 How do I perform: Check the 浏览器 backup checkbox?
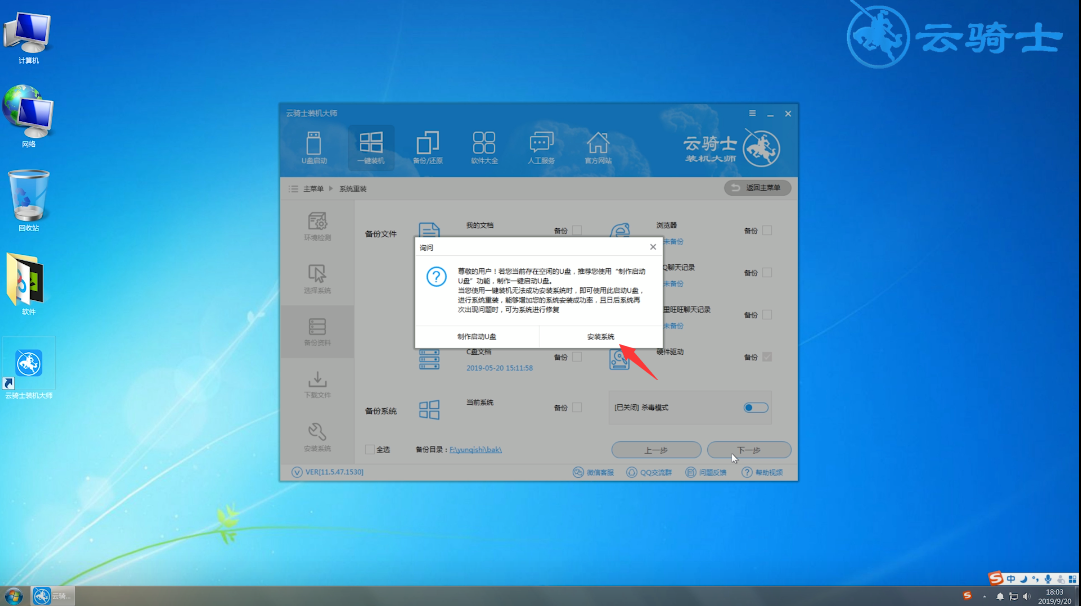pos(767,230)
